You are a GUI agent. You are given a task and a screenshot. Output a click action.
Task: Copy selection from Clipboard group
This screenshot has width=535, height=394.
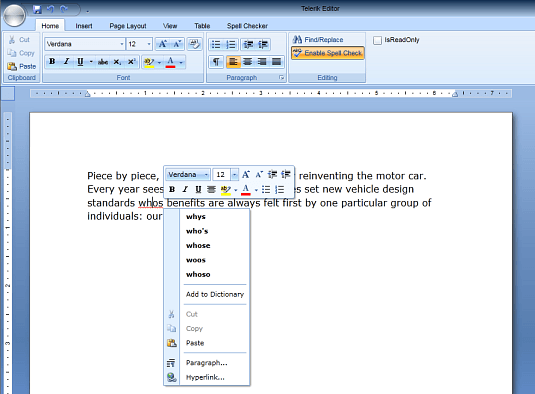click(x=21, y=53)
